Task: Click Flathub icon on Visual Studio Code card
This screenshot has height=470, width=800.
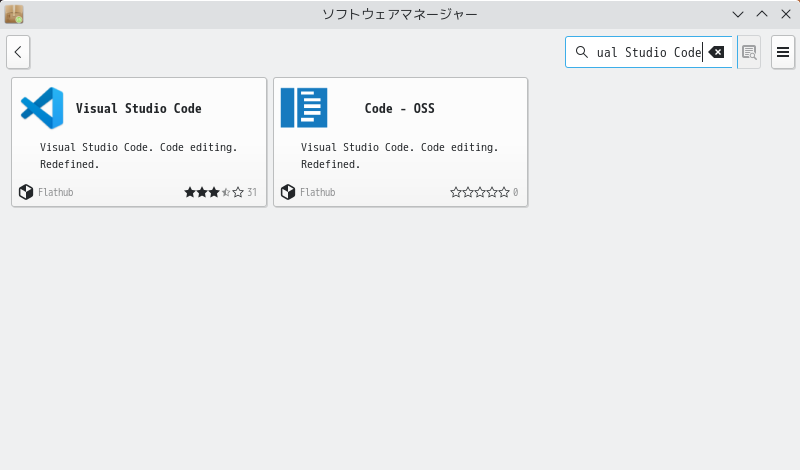Action: point(26,192)
